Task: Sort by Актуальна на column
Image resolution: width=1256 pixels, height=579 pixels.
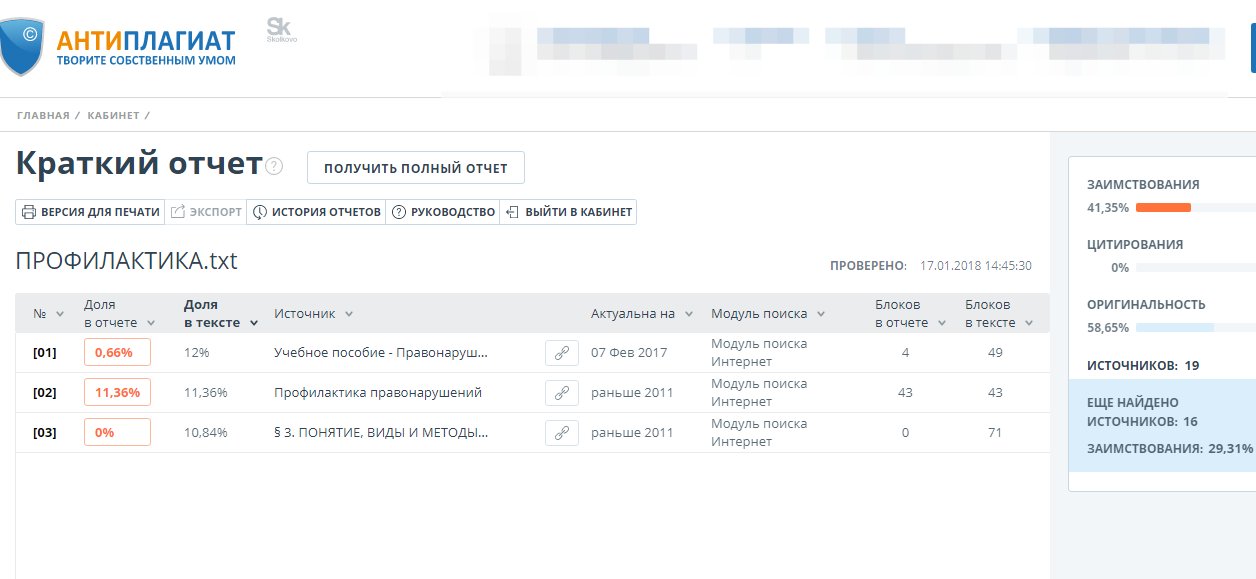Action: click(x=688, y=314)
